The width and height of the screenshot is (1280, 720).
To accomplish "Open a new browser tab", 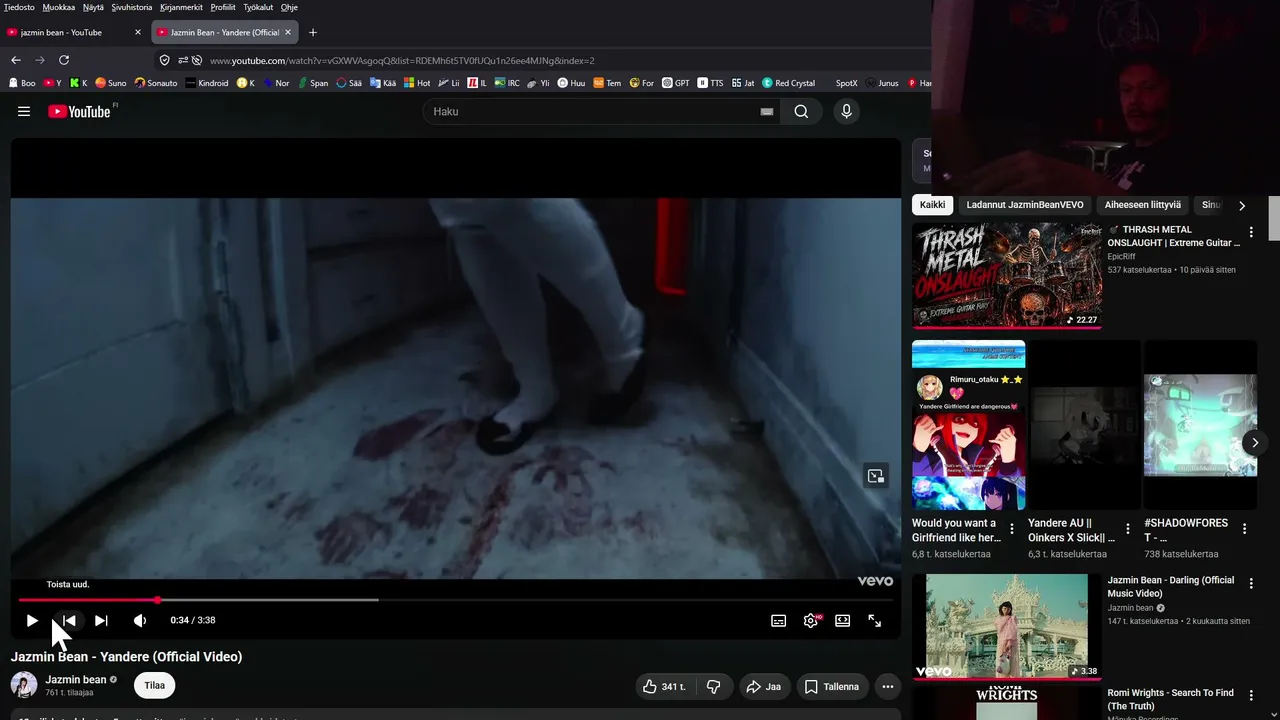I will (313, 32).
